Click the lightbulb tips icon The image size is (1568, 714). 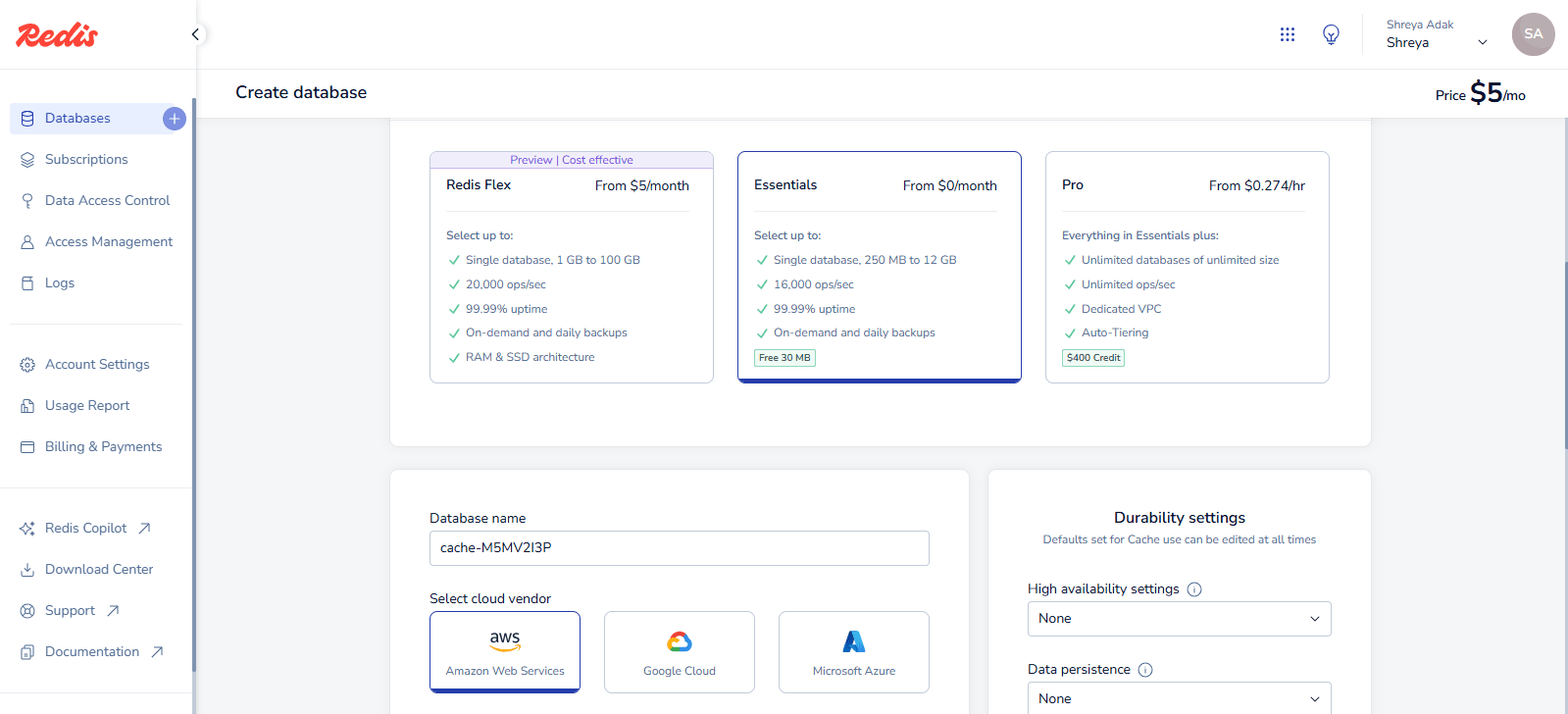(x=1331, y=34)
